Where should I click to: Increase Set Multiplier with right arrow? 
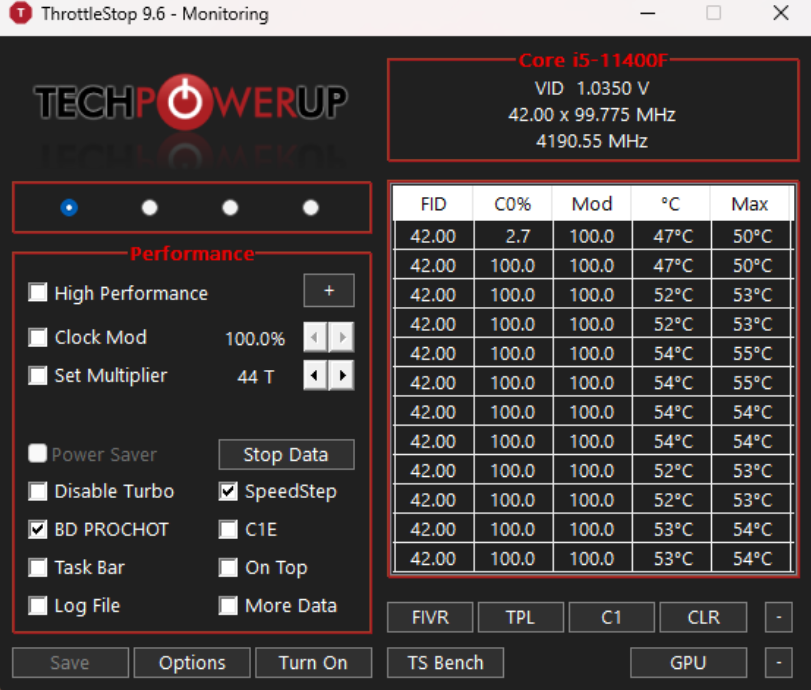point(342,376)
